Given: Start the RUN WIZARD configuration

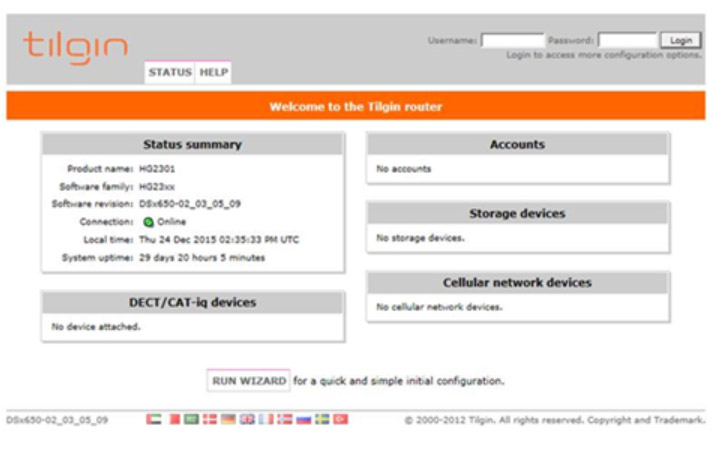Looking at the screenshot, I should [249, 381].
